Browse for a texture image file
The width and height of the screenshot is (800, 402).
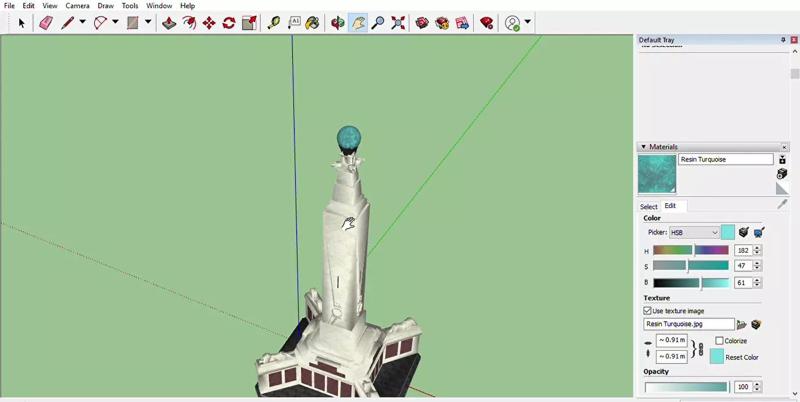pyautogui.click(x=742, y=324)
